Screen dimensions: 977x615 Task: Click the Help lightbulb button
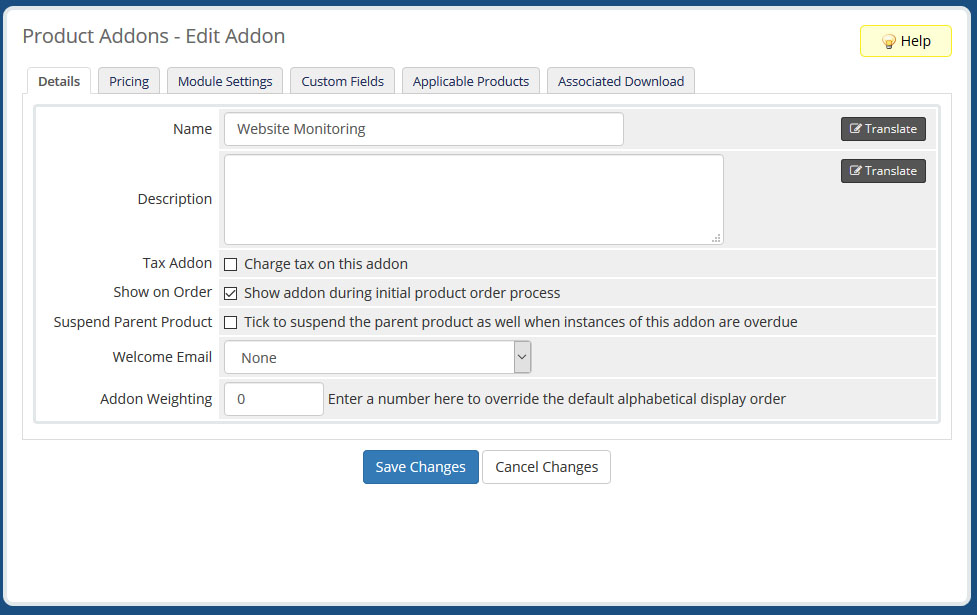[x=904, y=41]
